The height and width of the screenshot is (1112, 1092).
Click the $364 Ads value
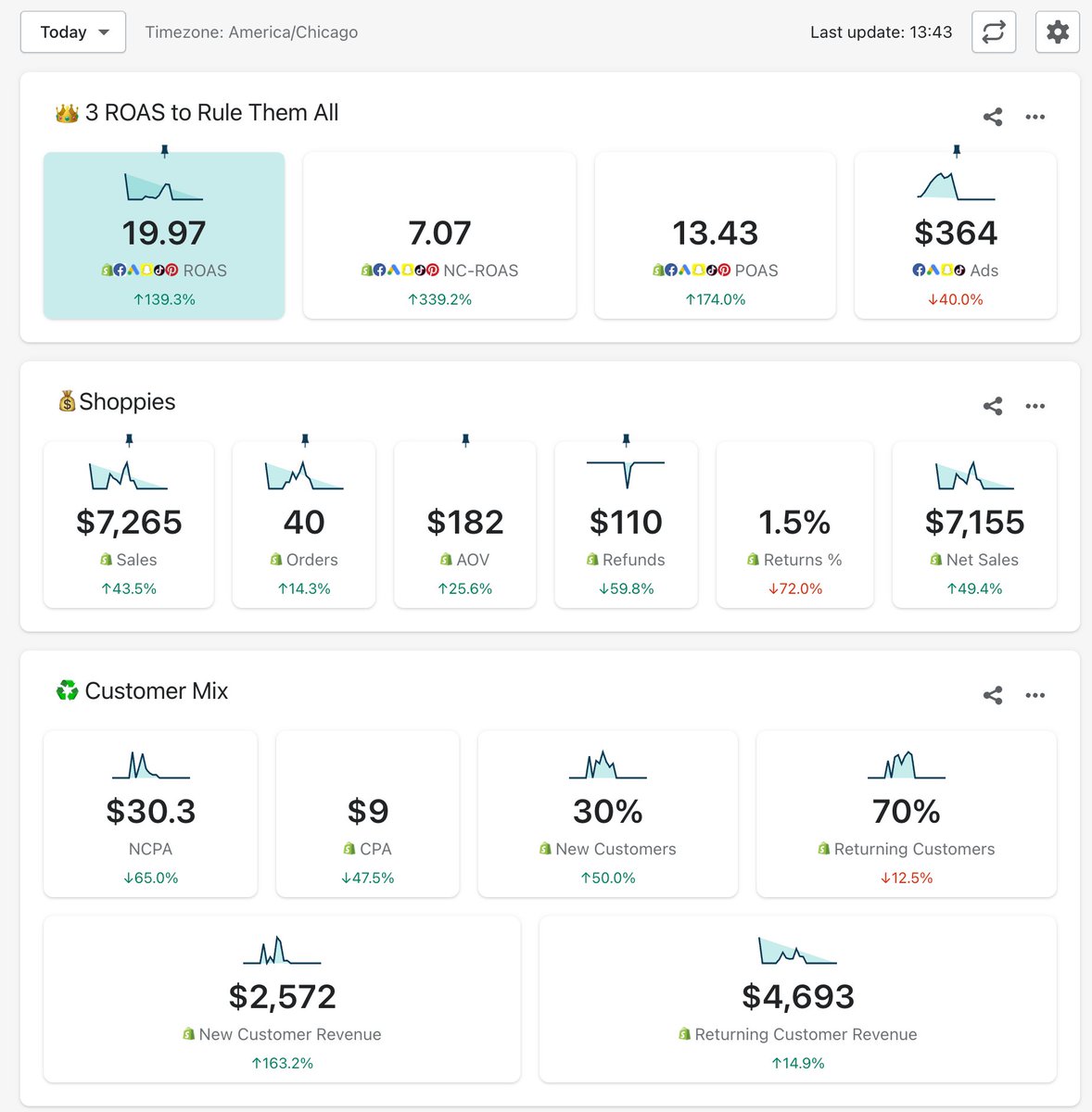tap(956, 233)
